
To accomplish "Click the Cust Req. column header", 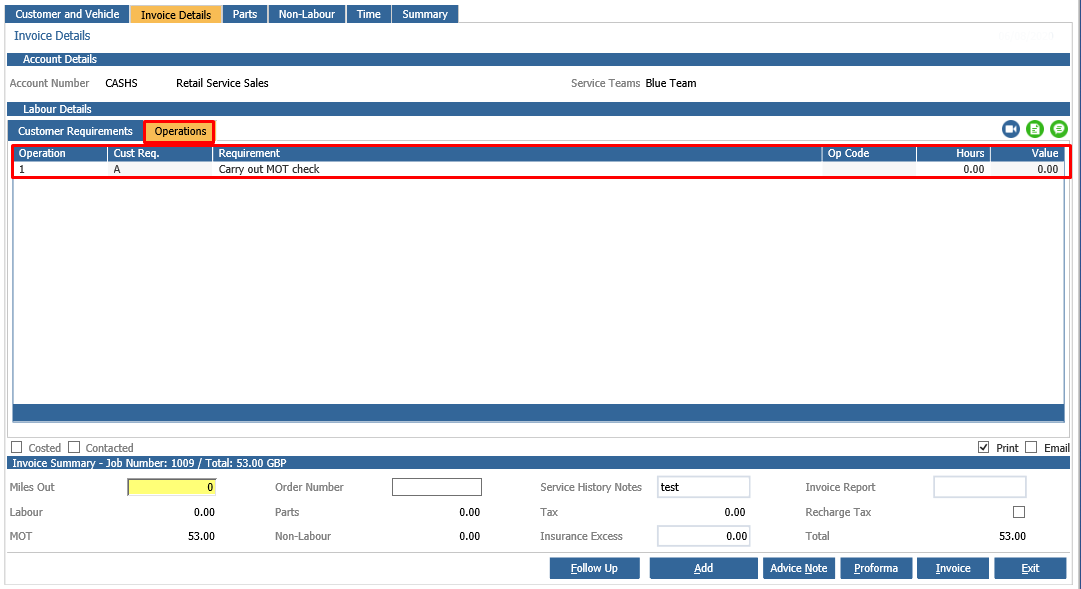I will click(x=160, y=153).
